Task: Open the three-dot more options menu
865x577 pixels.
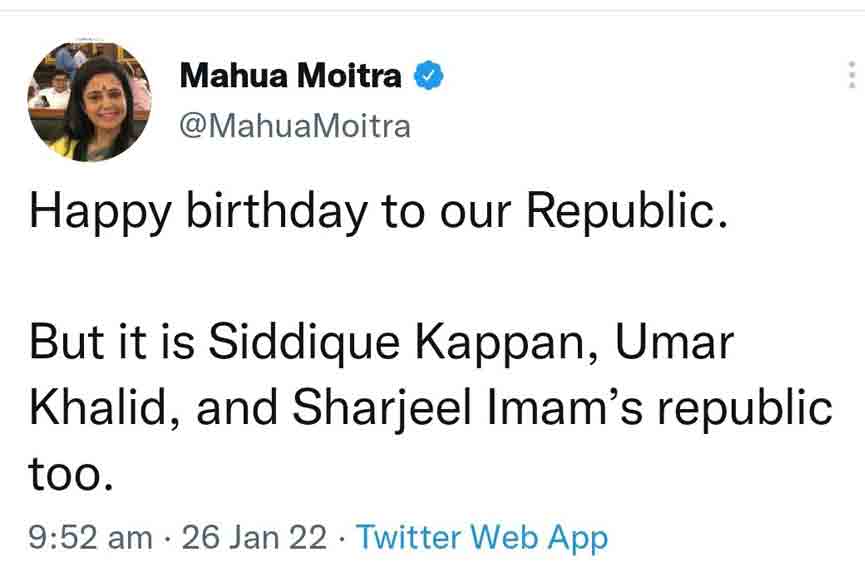Action: point(850,76)
